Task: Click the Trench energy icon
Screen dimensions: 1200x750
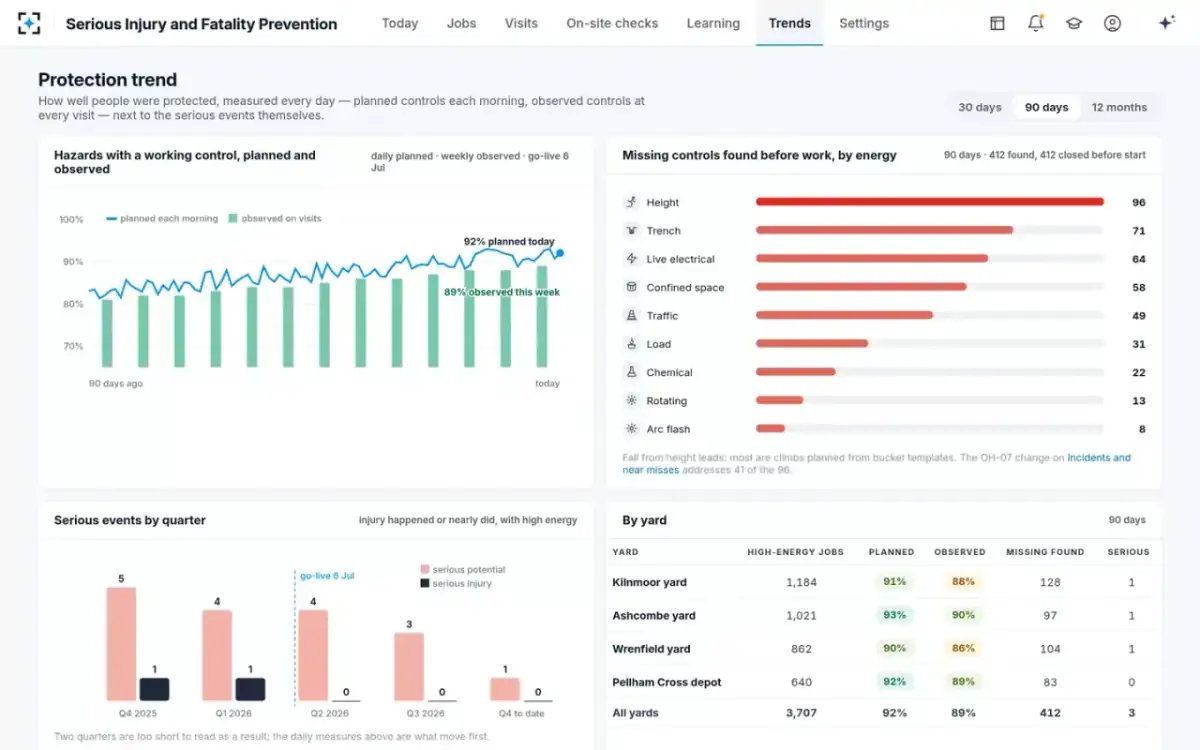Action: pos(631,230)
